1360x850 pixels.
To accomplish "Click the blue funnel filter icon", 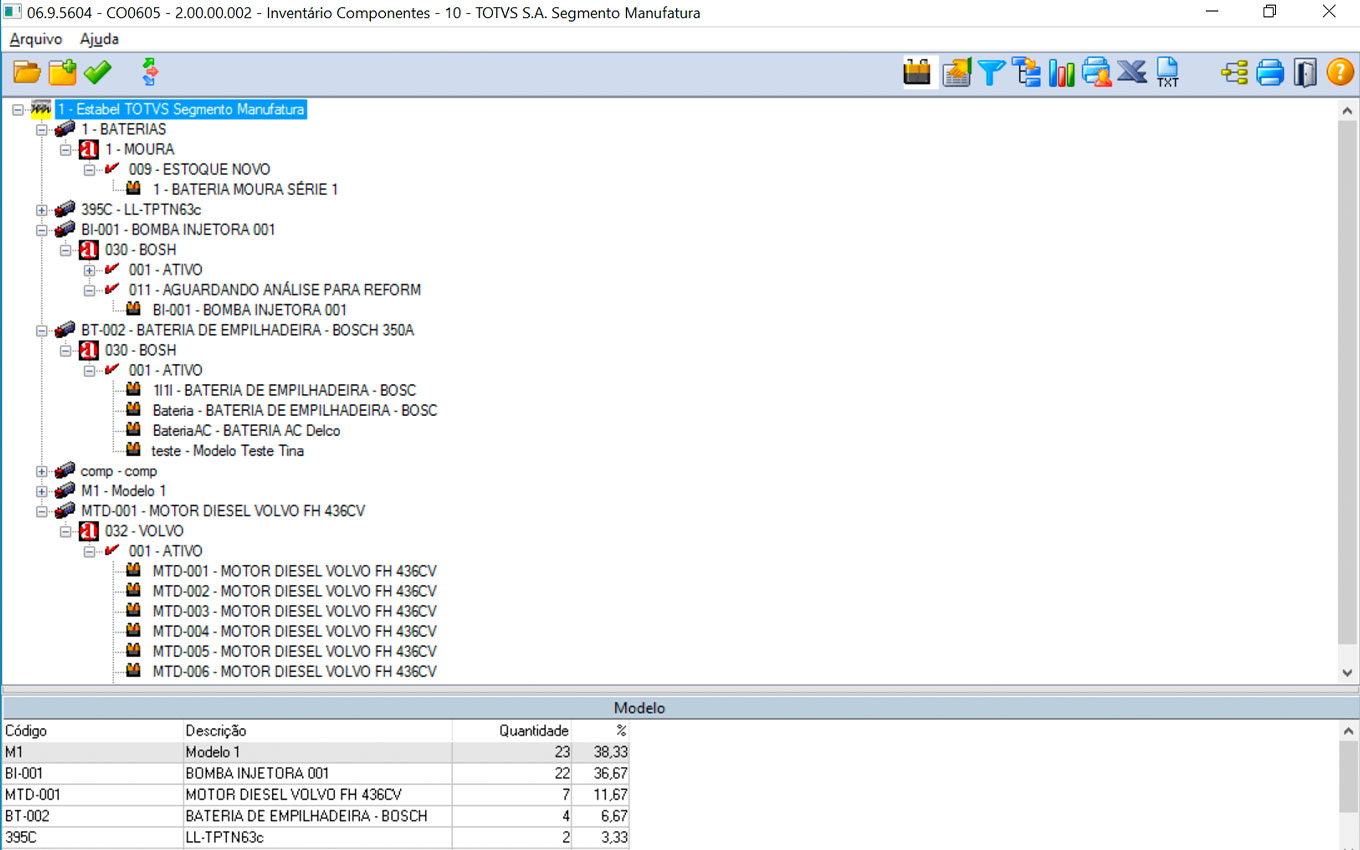I will click(x=991, y=72).
